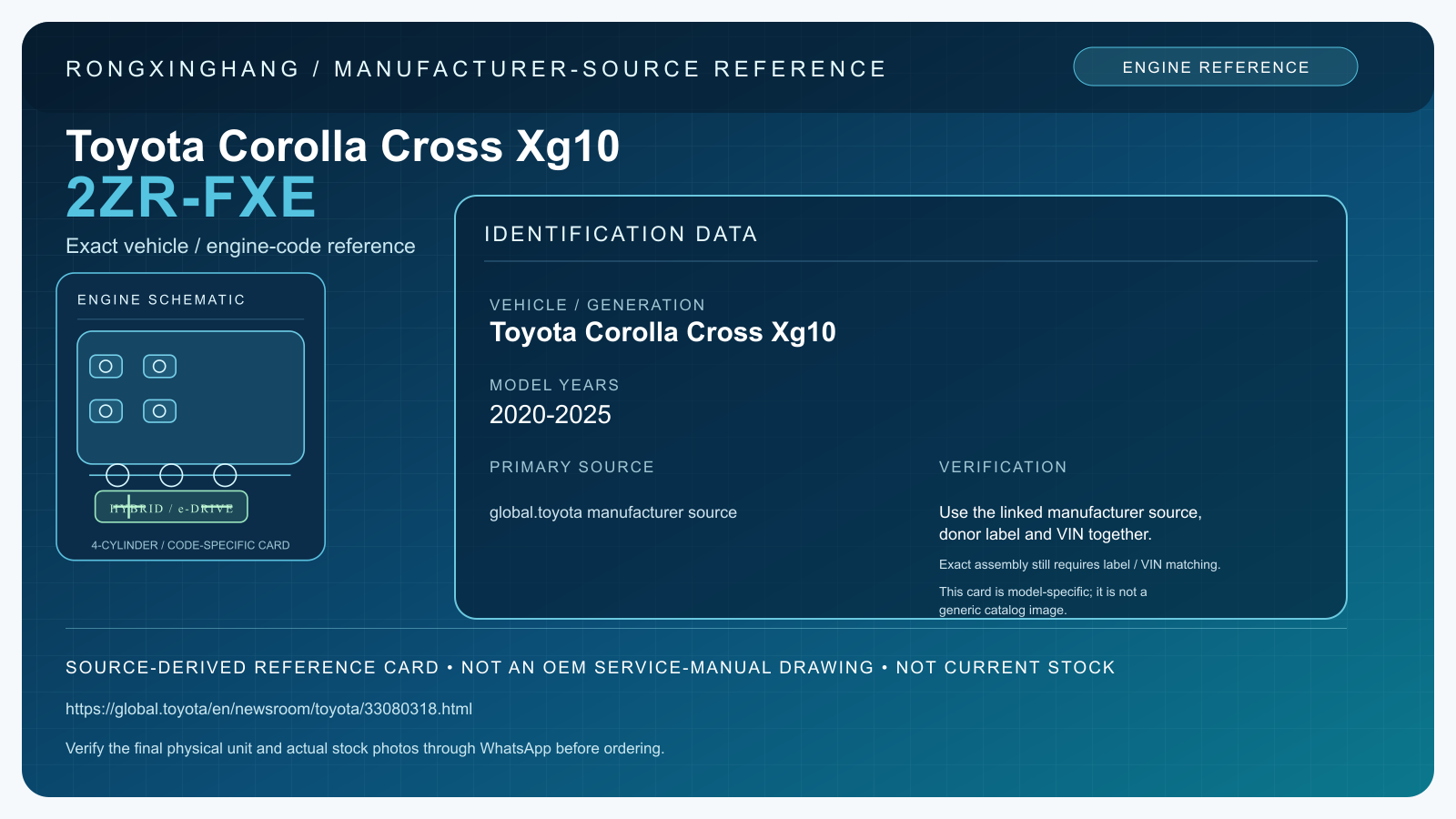Select vehicle name under VEHICLE / GENERATION
The image size is (1456, 819).
662,332
